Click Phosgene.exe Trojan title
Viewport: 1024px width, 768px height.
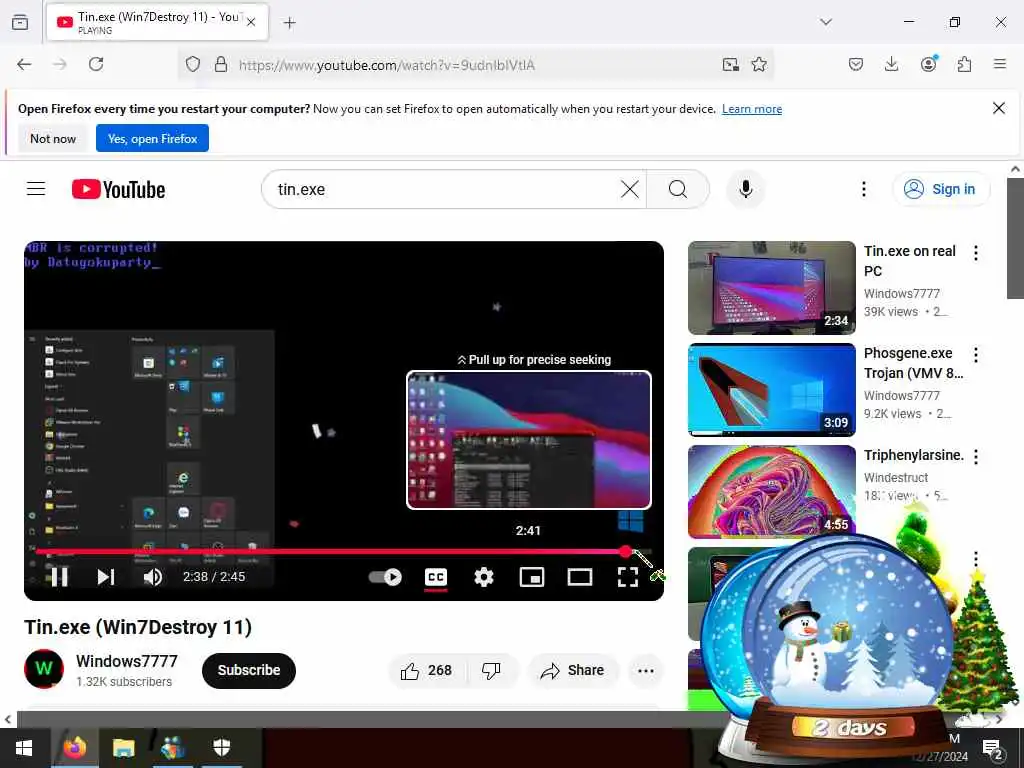click(x=914, y=363)
